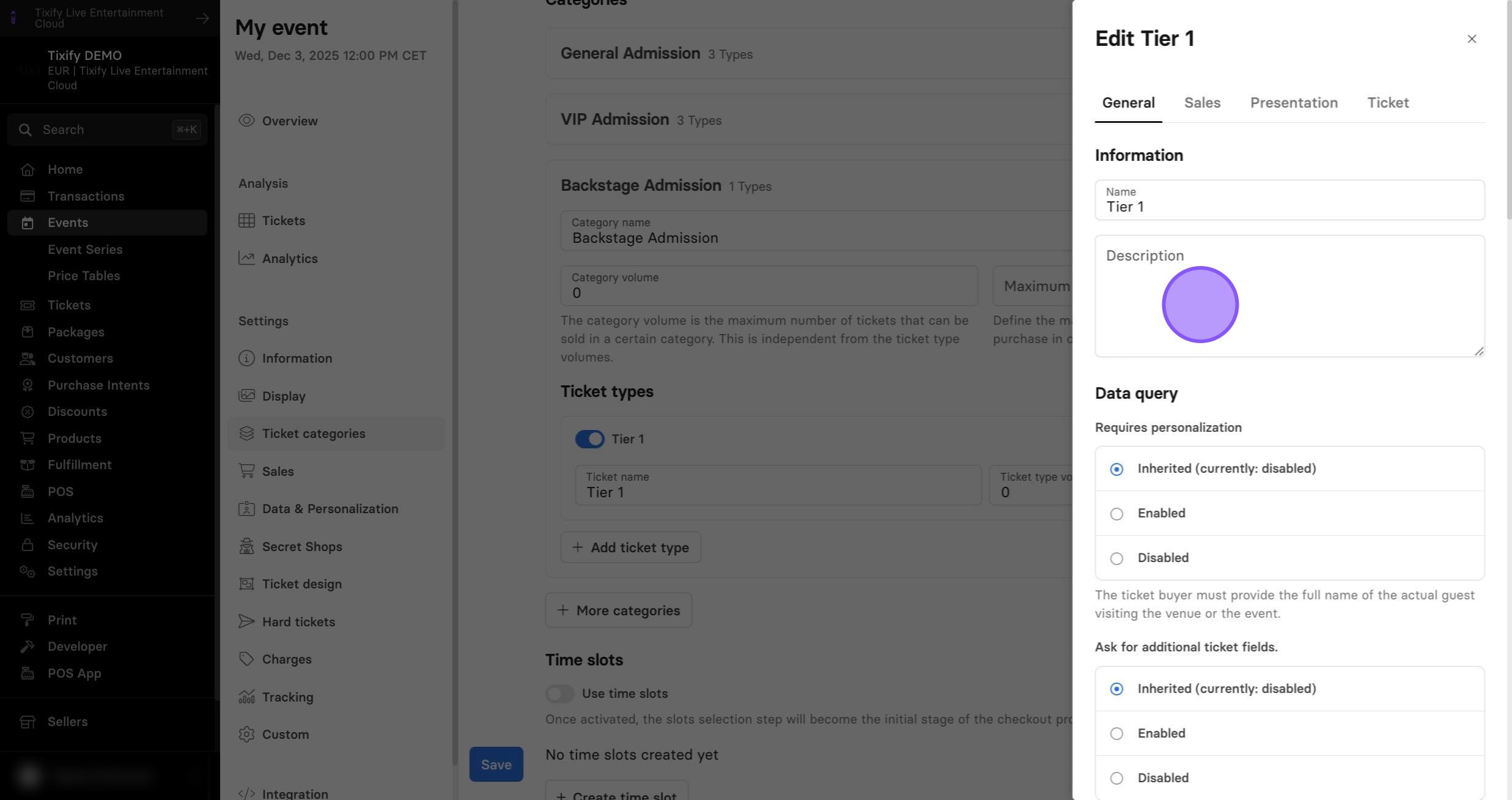Viewport: 1512px width, 800px height.
Task: Toggle the Tier 1 ticket type switch
Action: coord(589,439)
